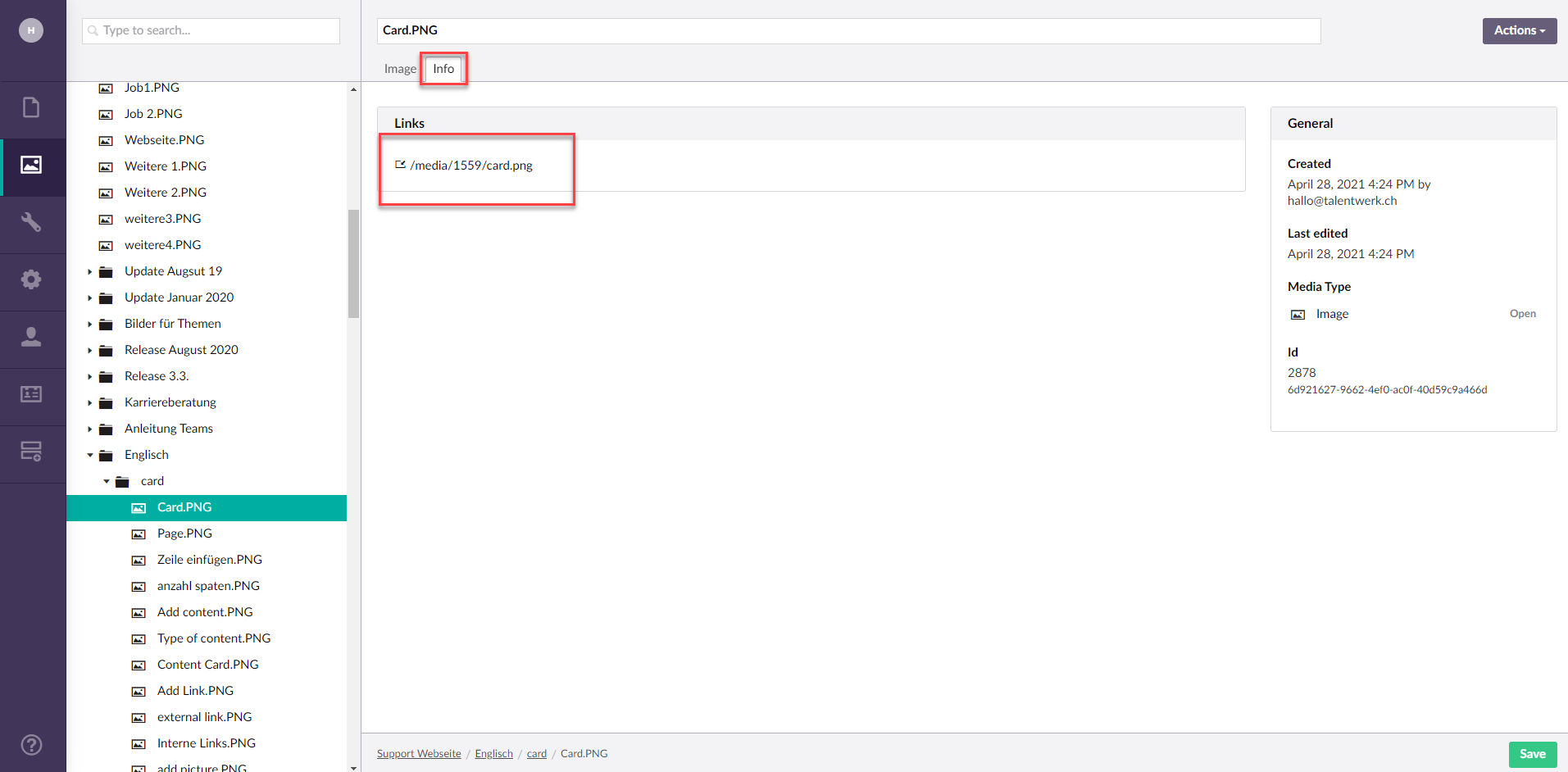Click the image icon next to Webseite.PNG
Image resolution: width=1568 pixels, height=772 pixels.
point(106,141)
